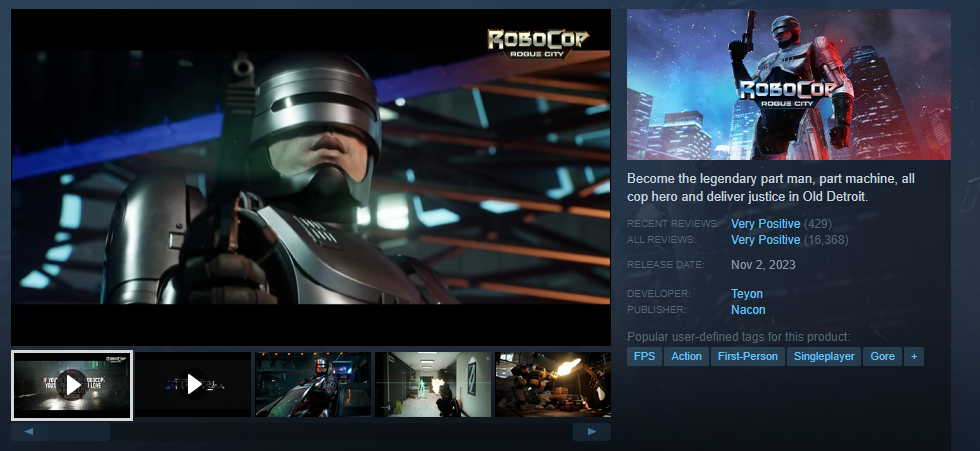
Task: Open the Gore tag
Action: [x=882, y=356]
